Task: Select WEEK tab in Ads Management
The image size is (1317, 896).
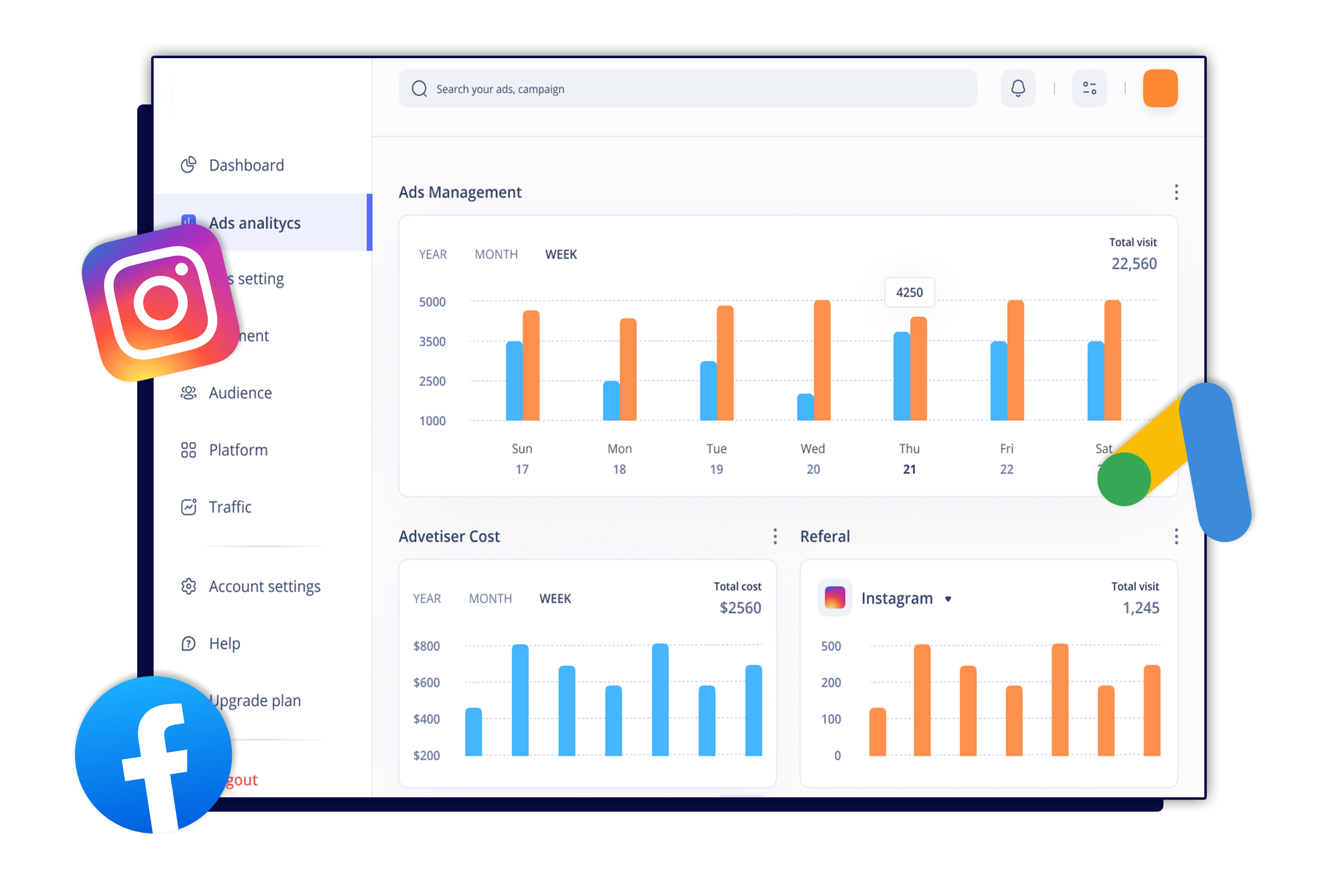Action: click(x=561, y=255)
